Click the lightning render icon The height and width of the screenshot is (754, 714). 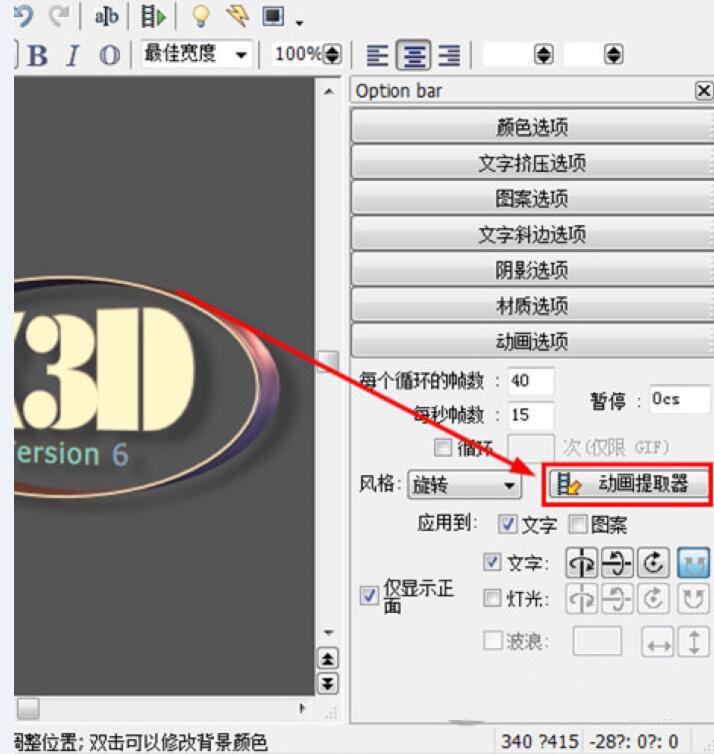point(237,16)
